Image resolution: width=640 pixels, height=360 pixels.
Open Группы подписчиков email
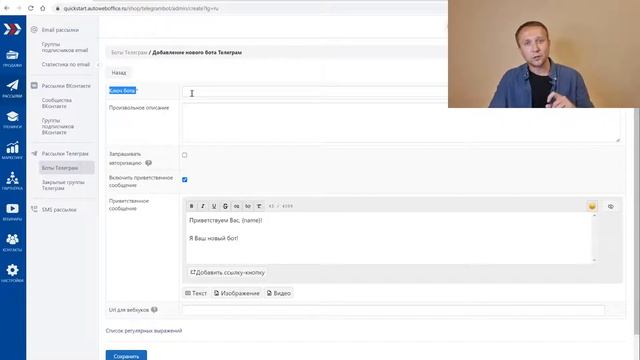tap(64, 47)
